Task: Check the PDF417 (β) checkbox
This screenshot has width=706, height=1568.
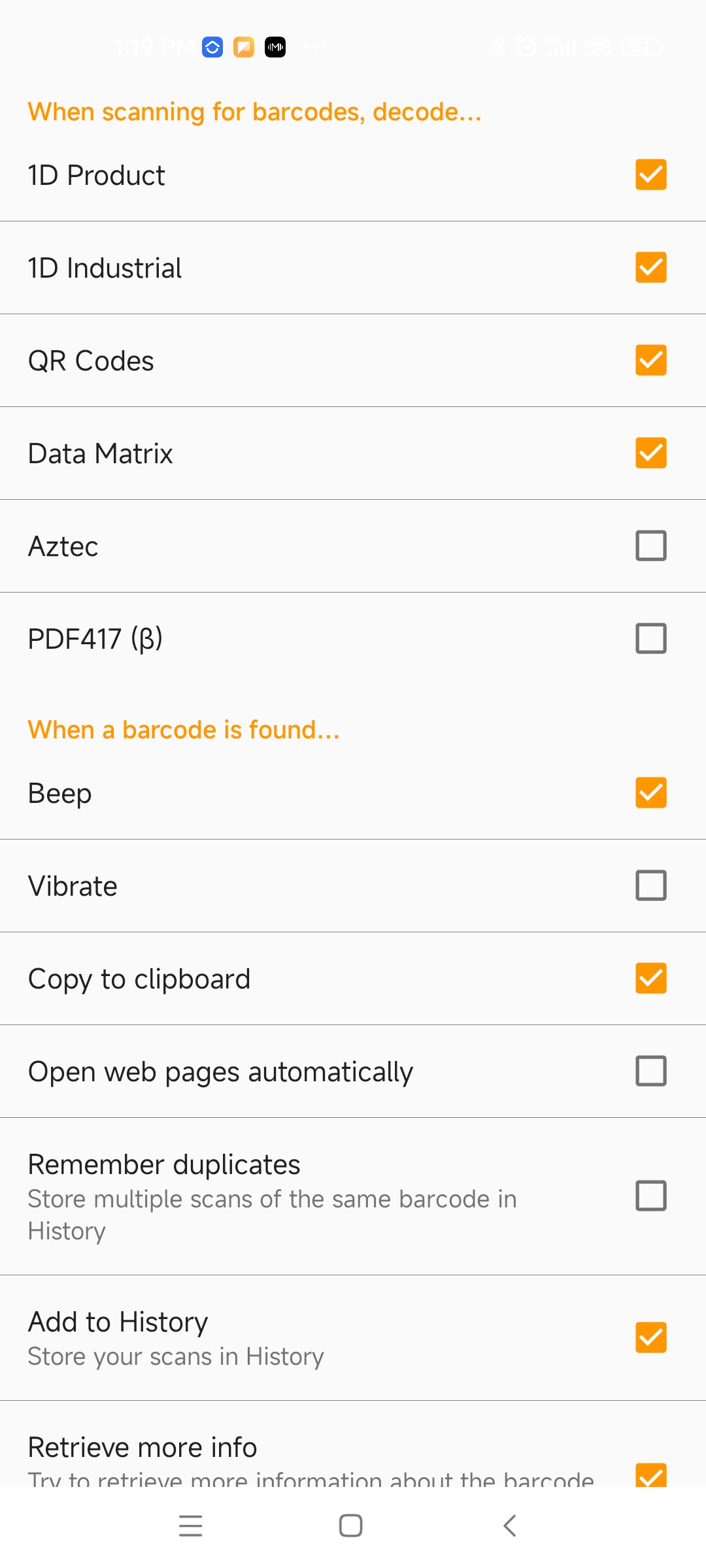Action: [650, 638]
